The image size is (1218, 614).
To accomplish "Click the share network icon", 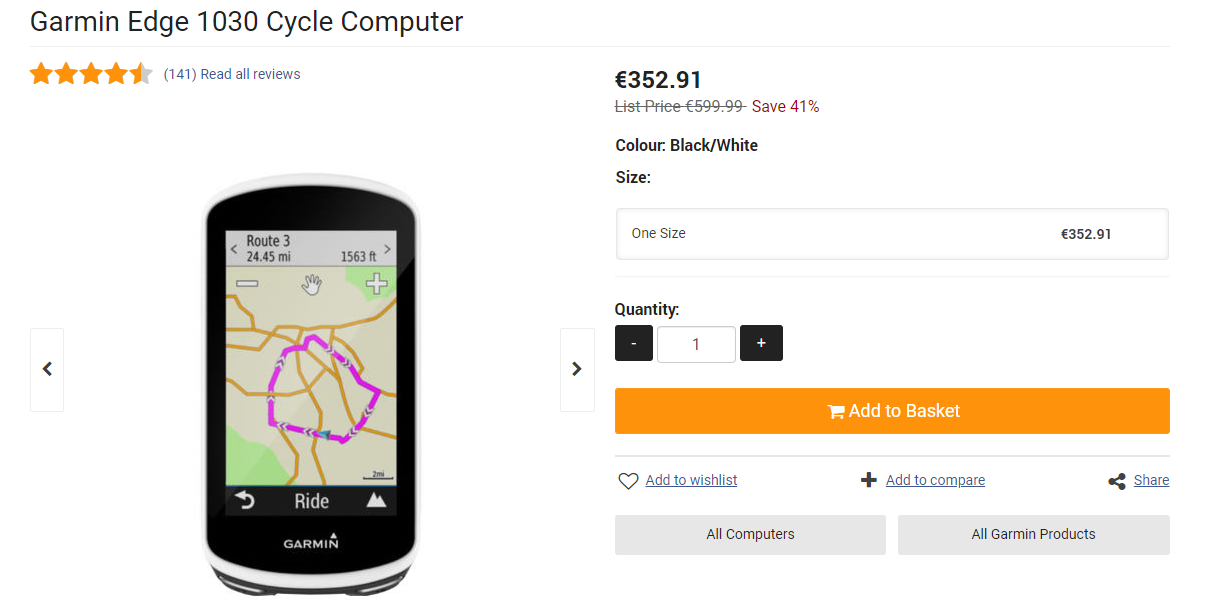I will tap(1117, 481).
